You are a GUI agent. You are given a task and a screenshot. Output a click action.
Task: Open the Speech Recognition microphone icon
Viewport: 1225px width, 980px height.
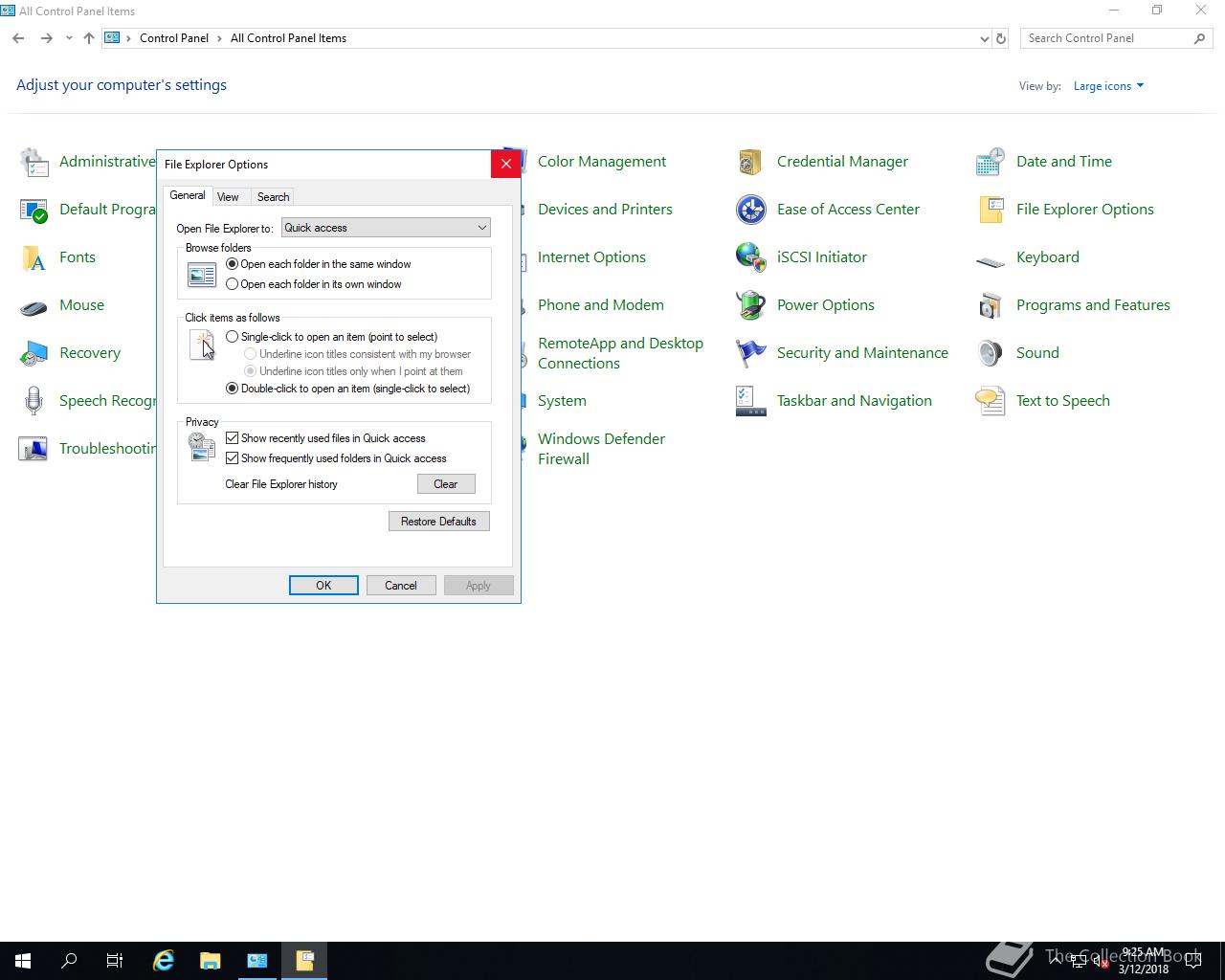click(x=33, y=401)
